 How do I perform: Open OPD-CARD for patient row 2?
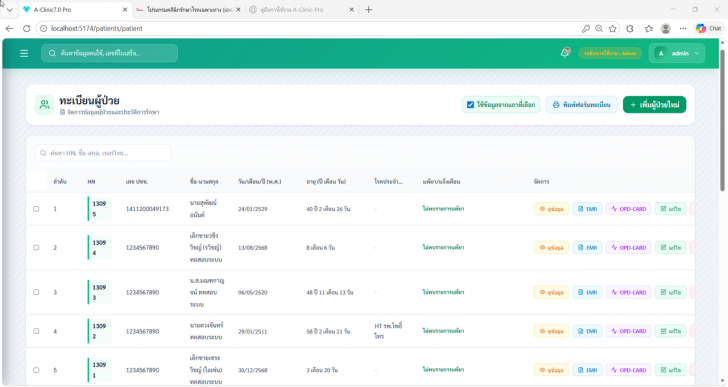(629, 248)
